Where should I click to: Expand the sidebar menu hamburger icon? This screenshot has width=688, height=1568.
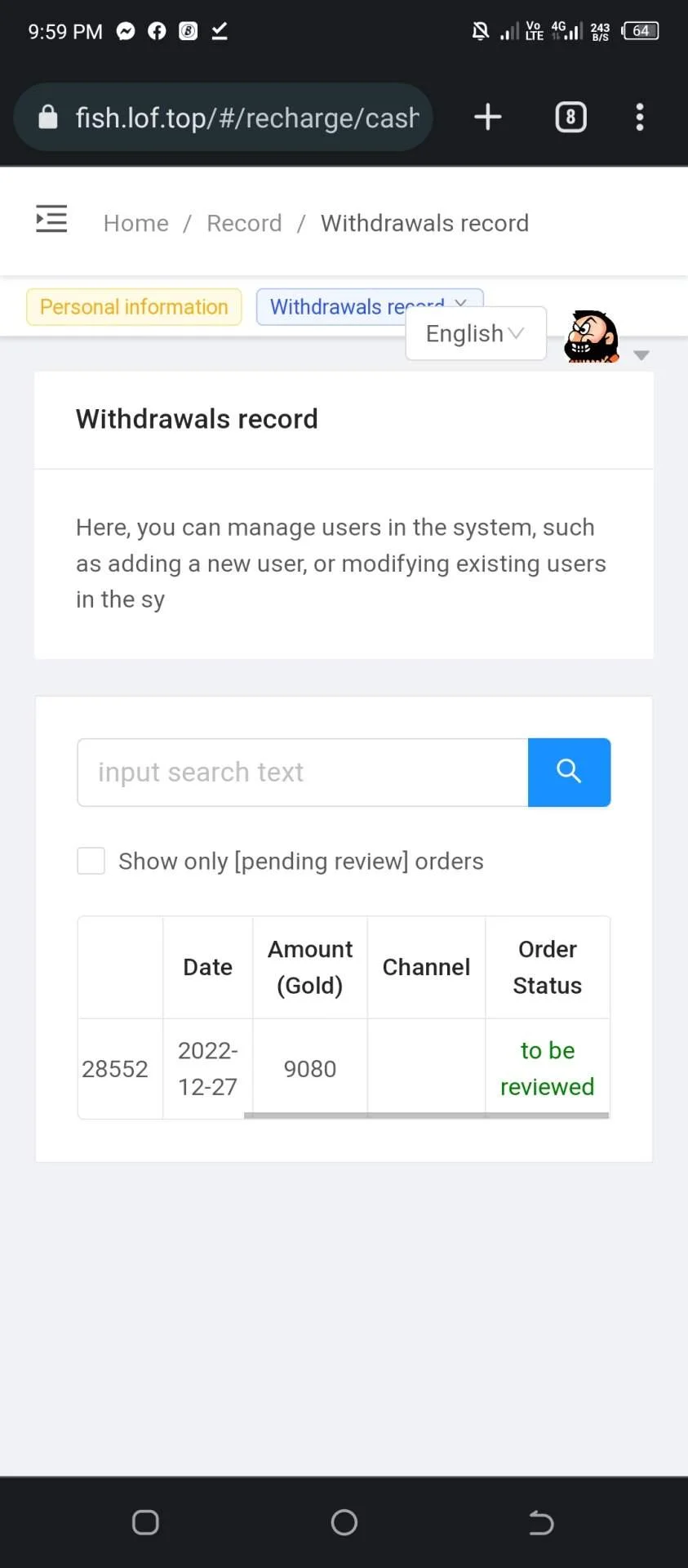[x=51, y=219]
